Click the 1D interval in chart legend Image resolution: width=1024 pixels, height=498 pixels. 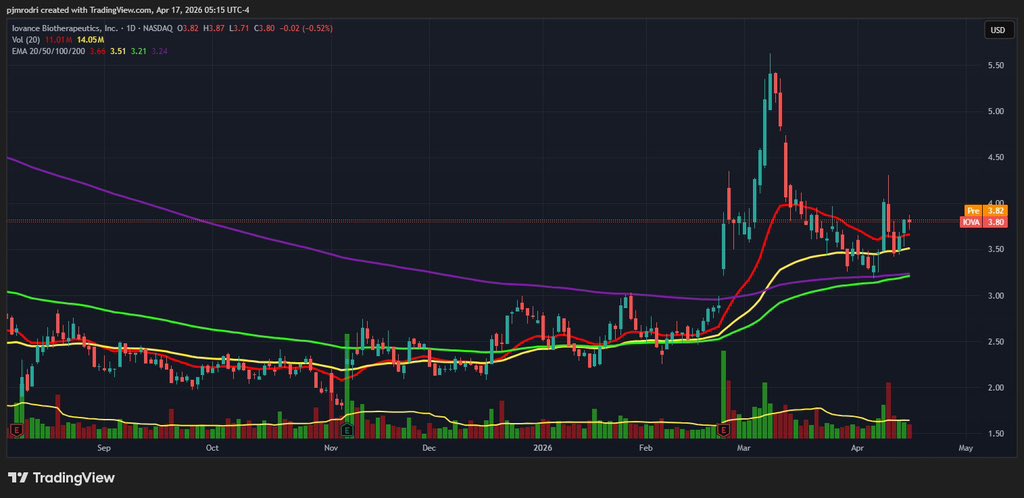coord(131,29)
